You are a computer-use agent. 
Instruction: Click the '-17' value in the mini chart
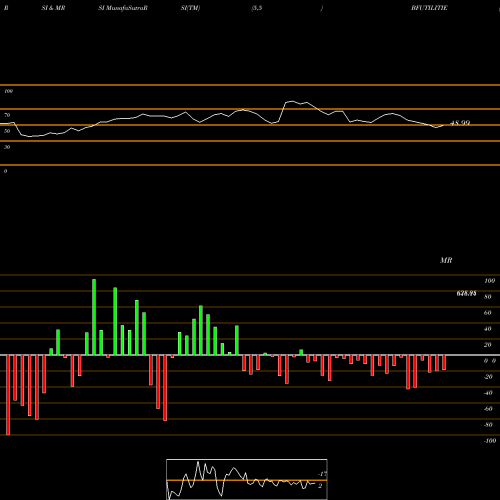[322, 474]
